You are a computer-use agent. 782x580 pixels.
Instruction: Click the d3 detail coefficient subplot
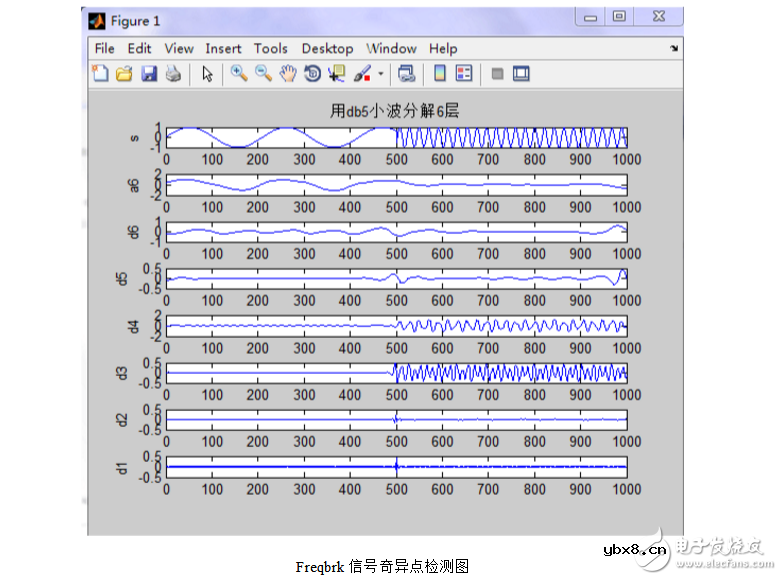coord(396,373)
